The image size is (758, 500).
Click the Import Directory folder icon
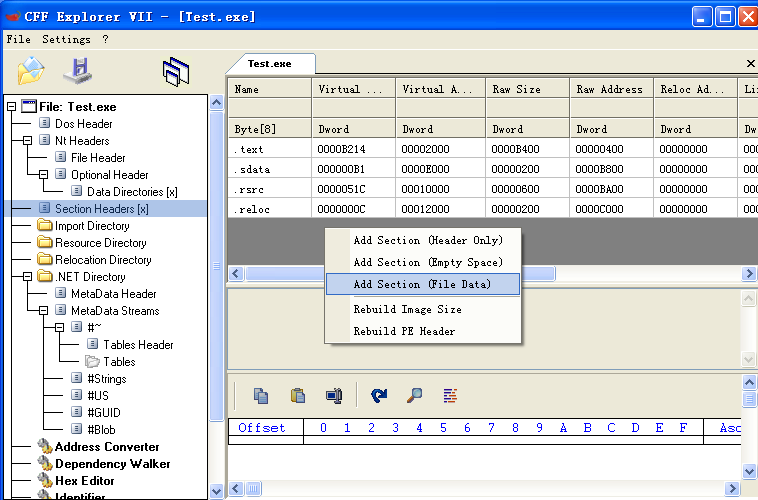coord(44,225)
